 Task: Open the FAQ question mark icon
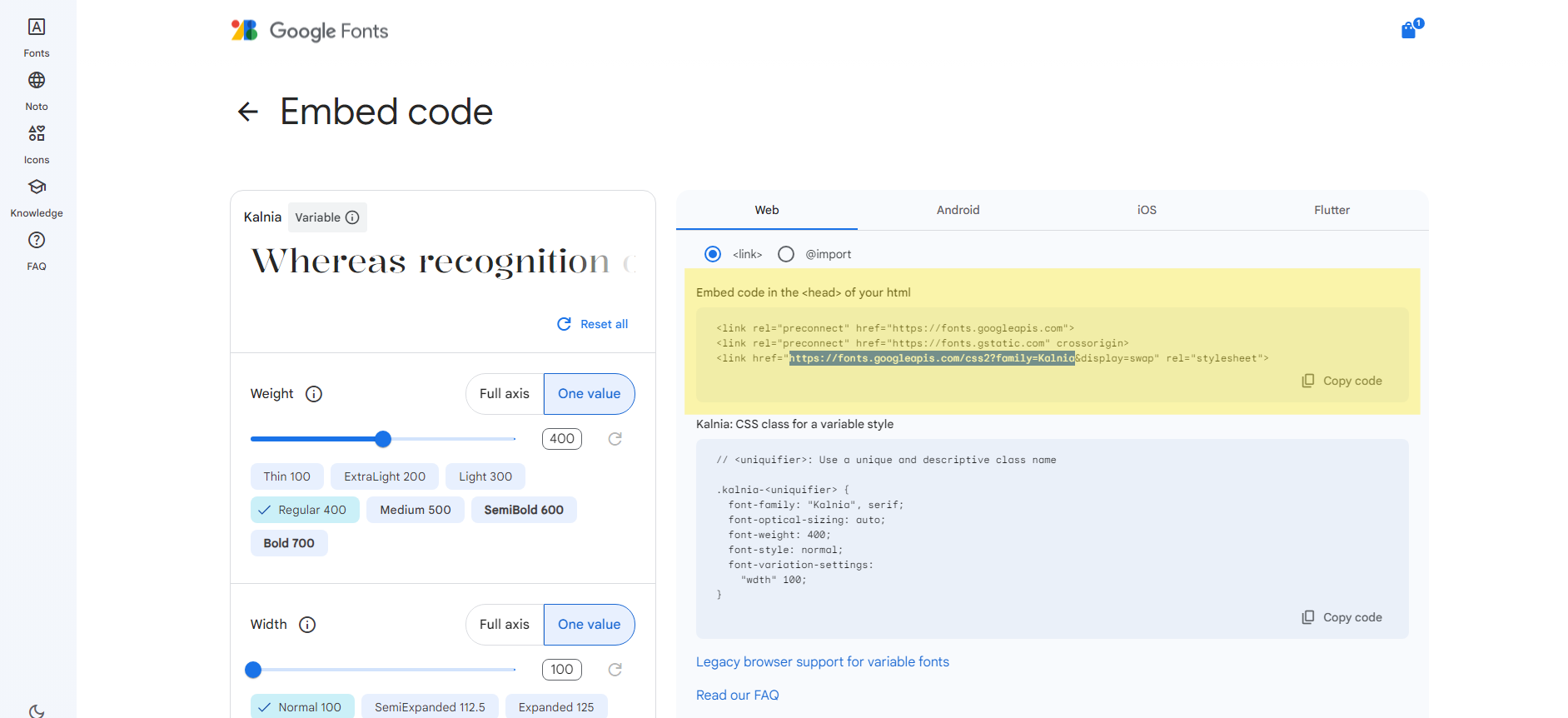(37, 240)
